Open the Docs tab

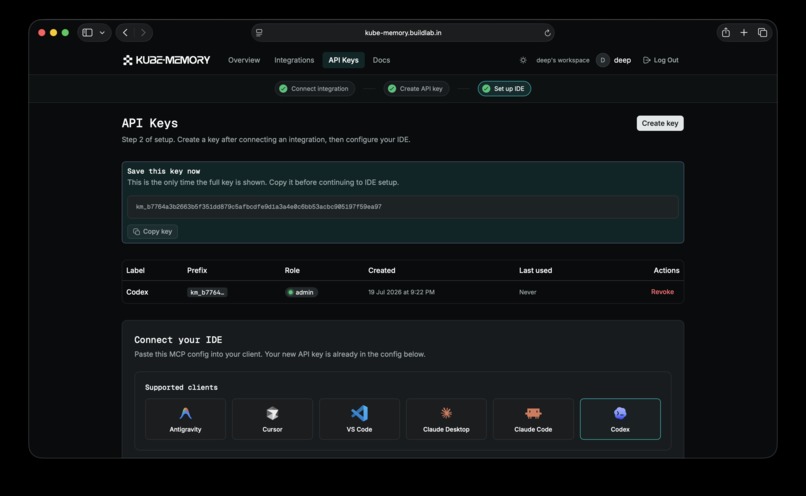click(381, 60)
